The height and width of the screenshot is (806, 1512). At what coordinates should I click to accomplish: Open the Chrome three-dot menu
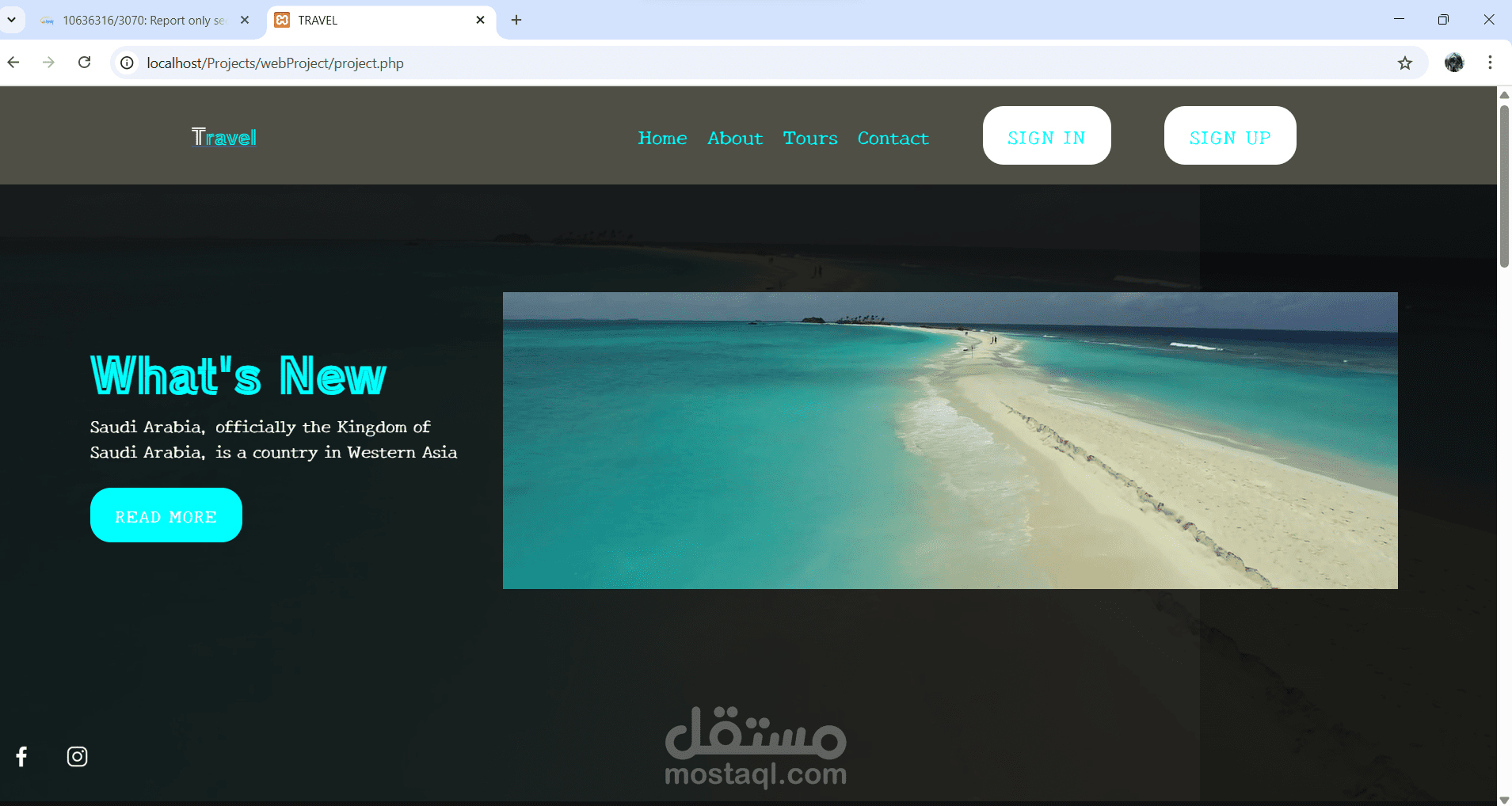click(1490, 63)
